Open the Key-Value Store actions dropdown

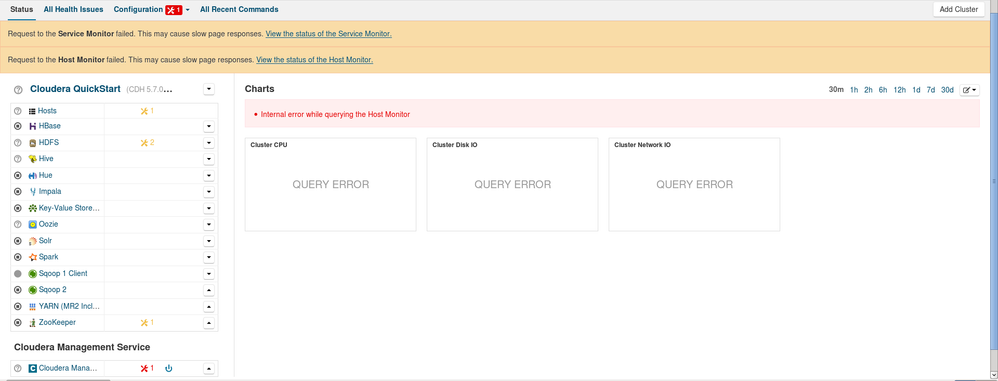point(209,208)
